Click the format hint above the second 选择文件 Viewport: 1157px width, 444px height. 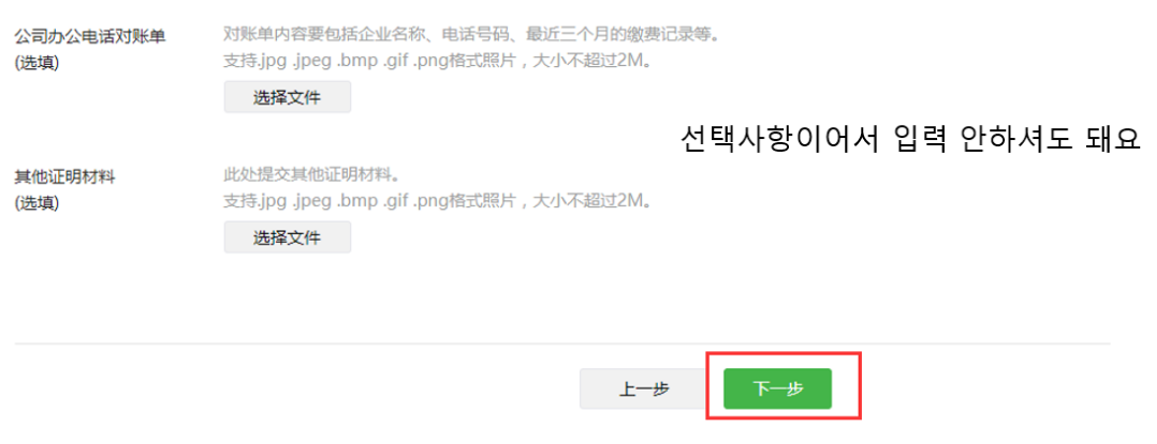438,201
